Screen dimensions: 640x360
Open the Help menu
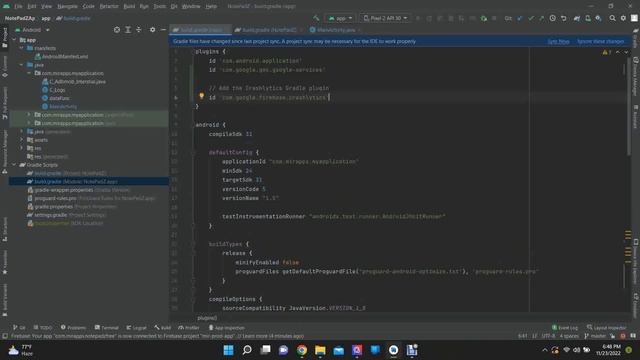tap(211, 6)
